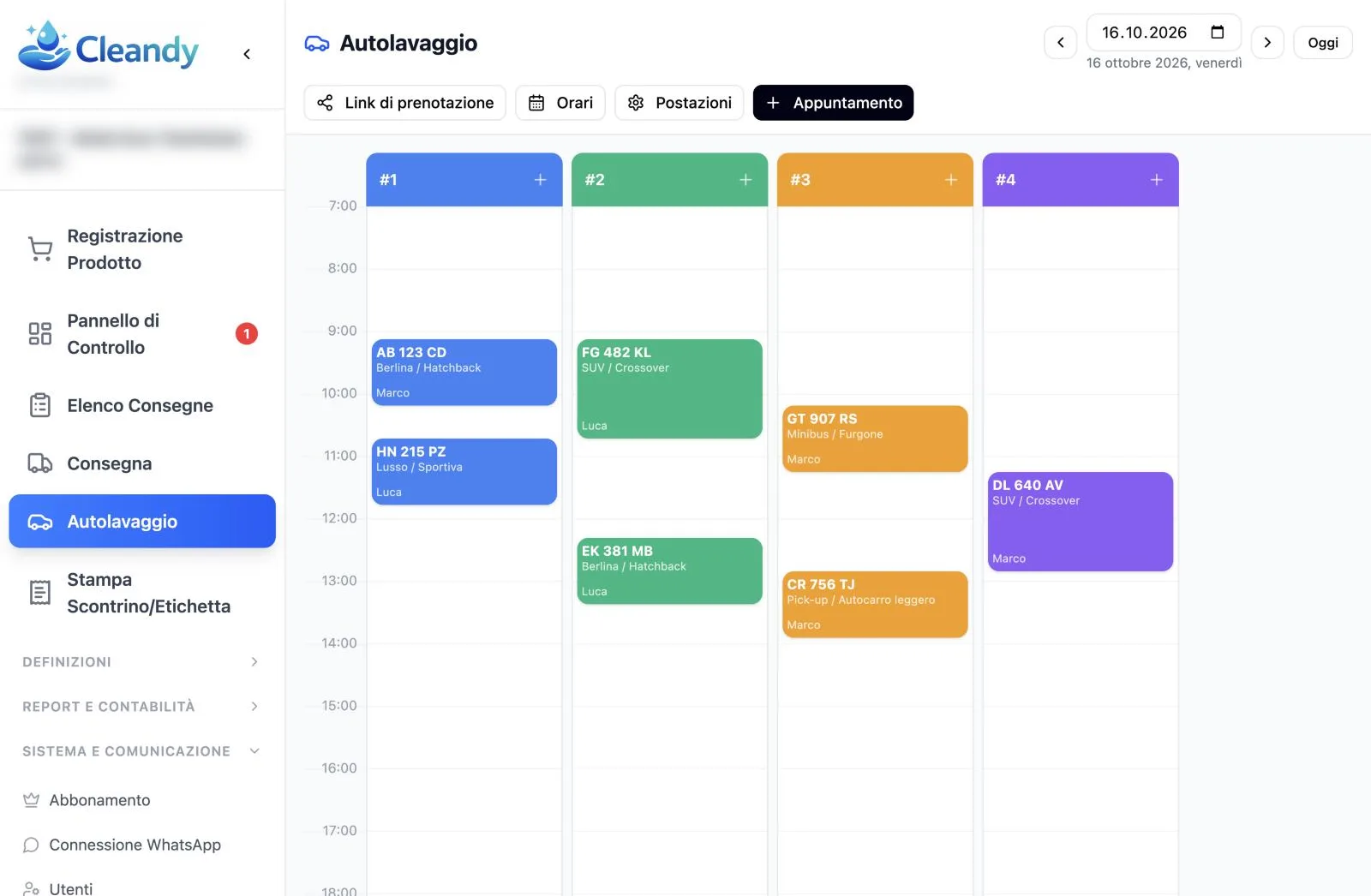Click the Abbonamento crown icon
The height and width of the screenshot is (896, 1371).
coord(31,800)
